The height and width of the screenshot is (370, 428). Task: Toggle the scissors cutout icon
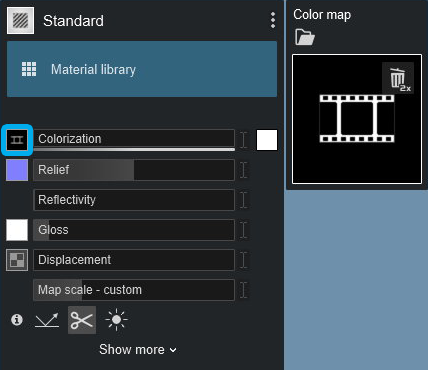pos(82,320)
